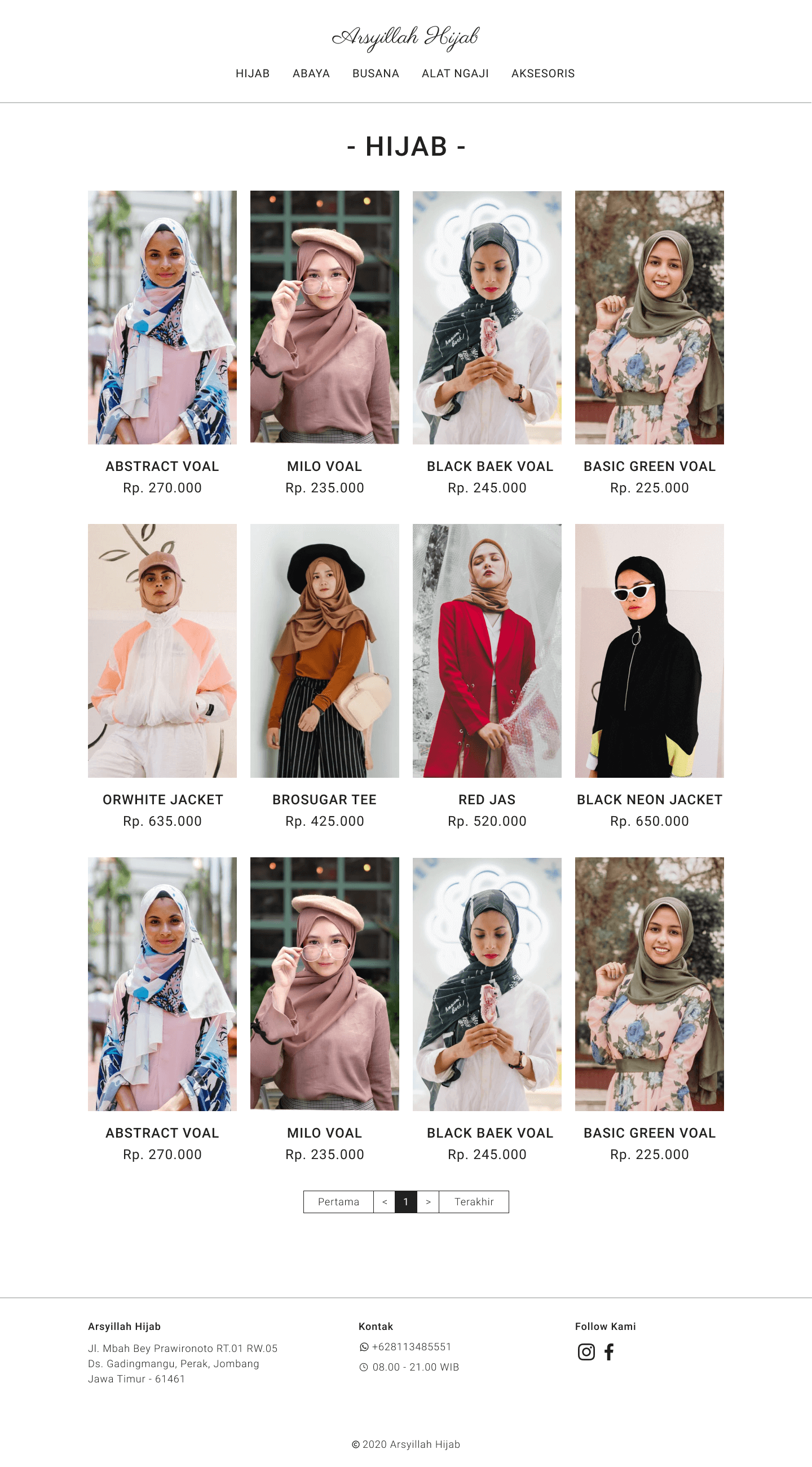
Task: Open the HIJAB menu item
Action: 253,73
